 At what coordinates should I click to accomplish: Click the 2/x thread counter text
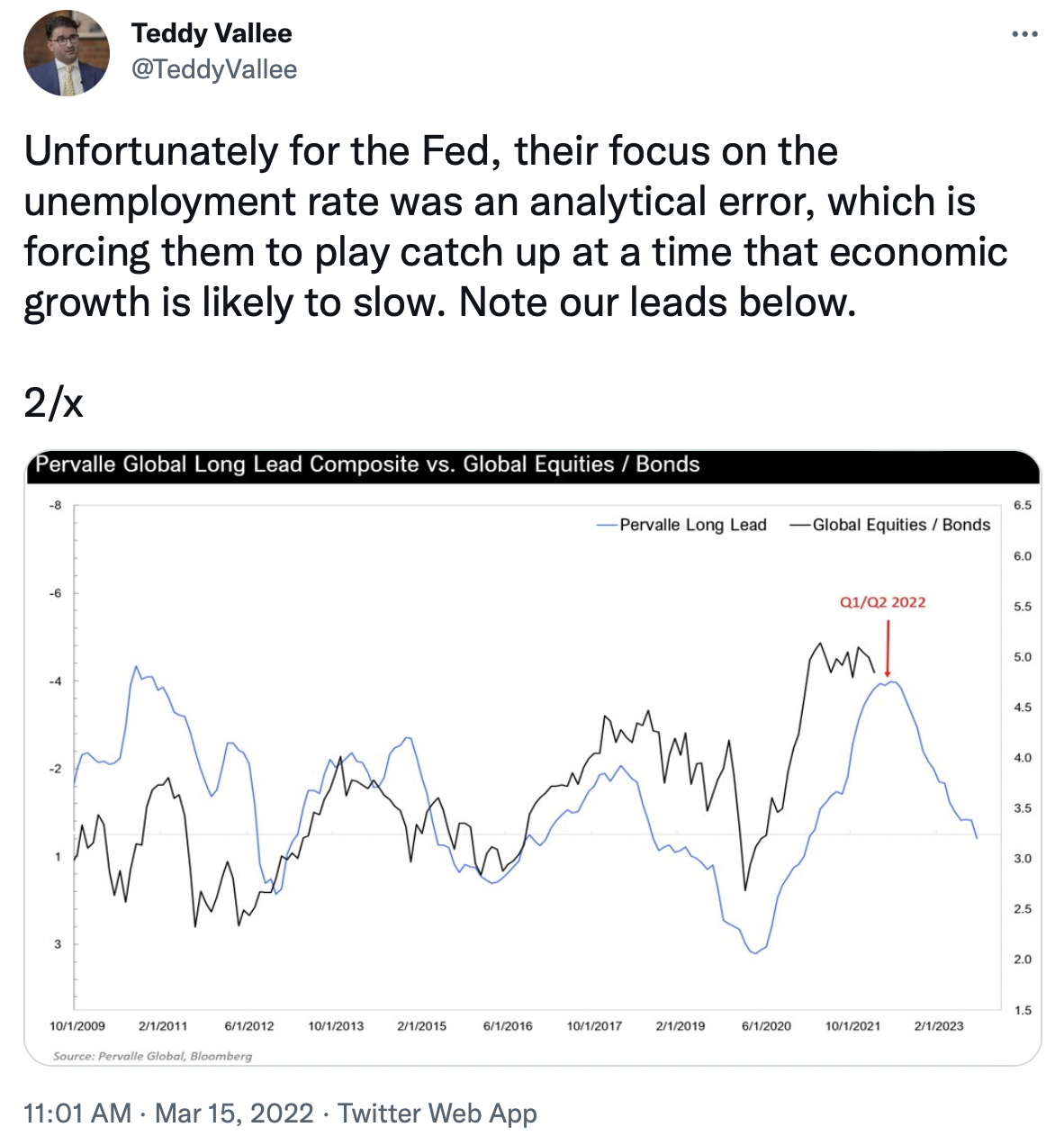(54, 402)
